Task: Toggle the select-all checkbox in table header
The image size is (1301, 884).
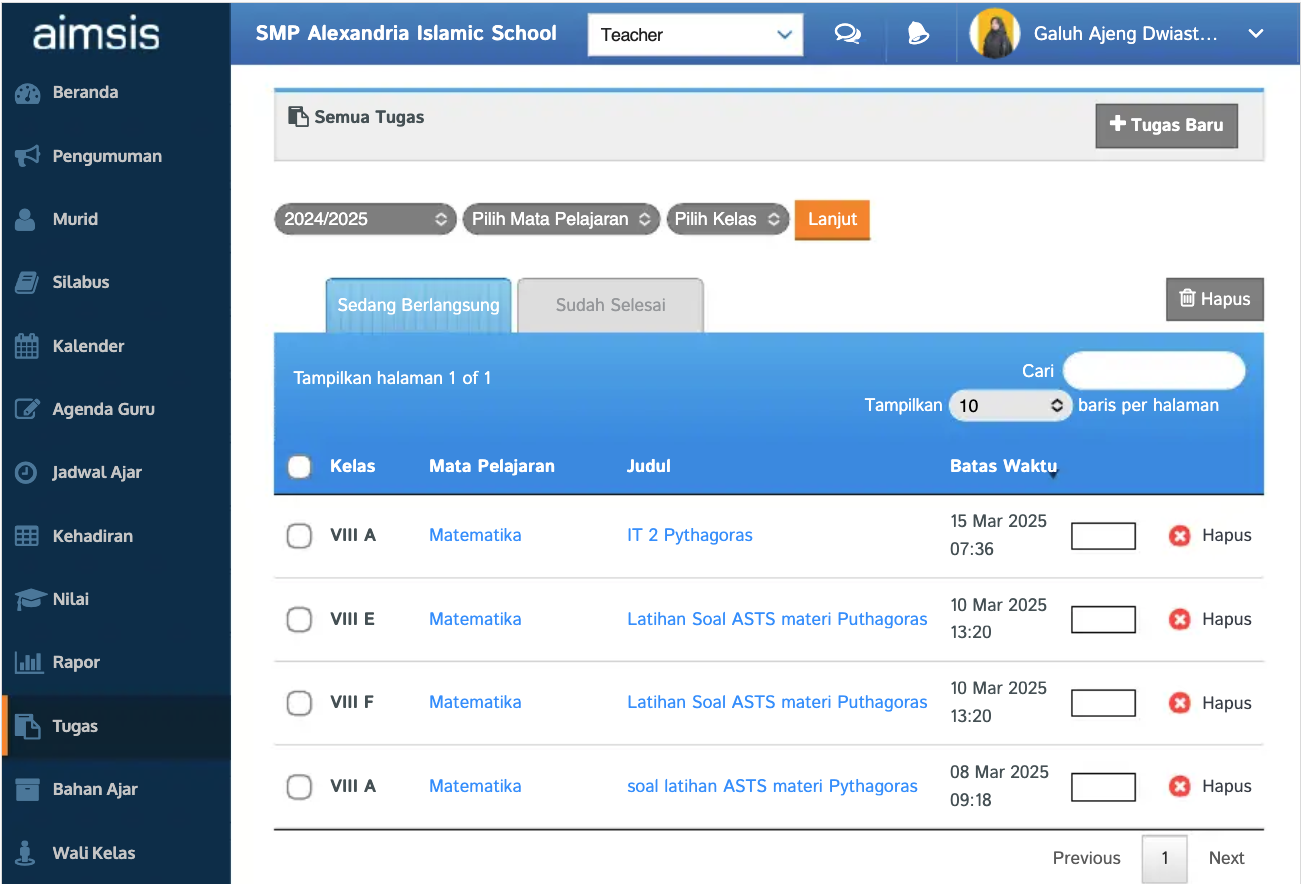Action: [x=299, y=467]
